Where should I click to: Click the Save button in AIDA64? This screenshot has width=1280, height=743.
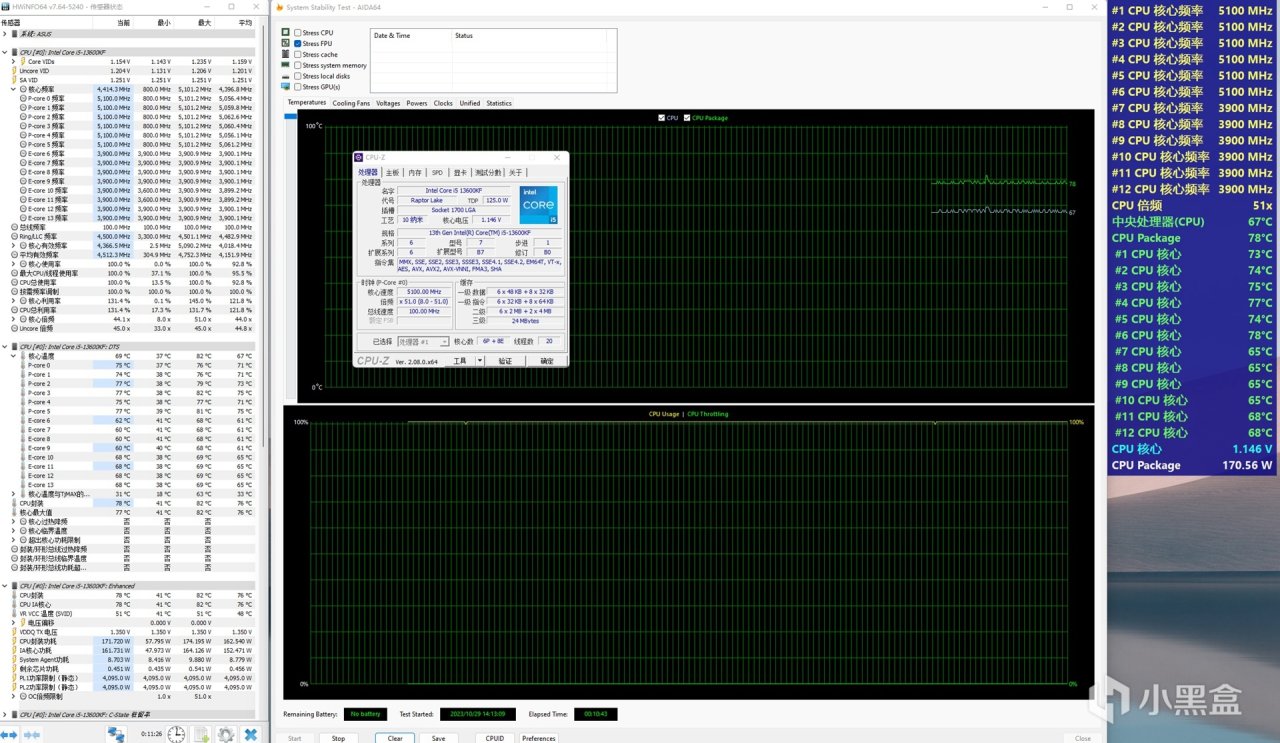tap(438, 738)
